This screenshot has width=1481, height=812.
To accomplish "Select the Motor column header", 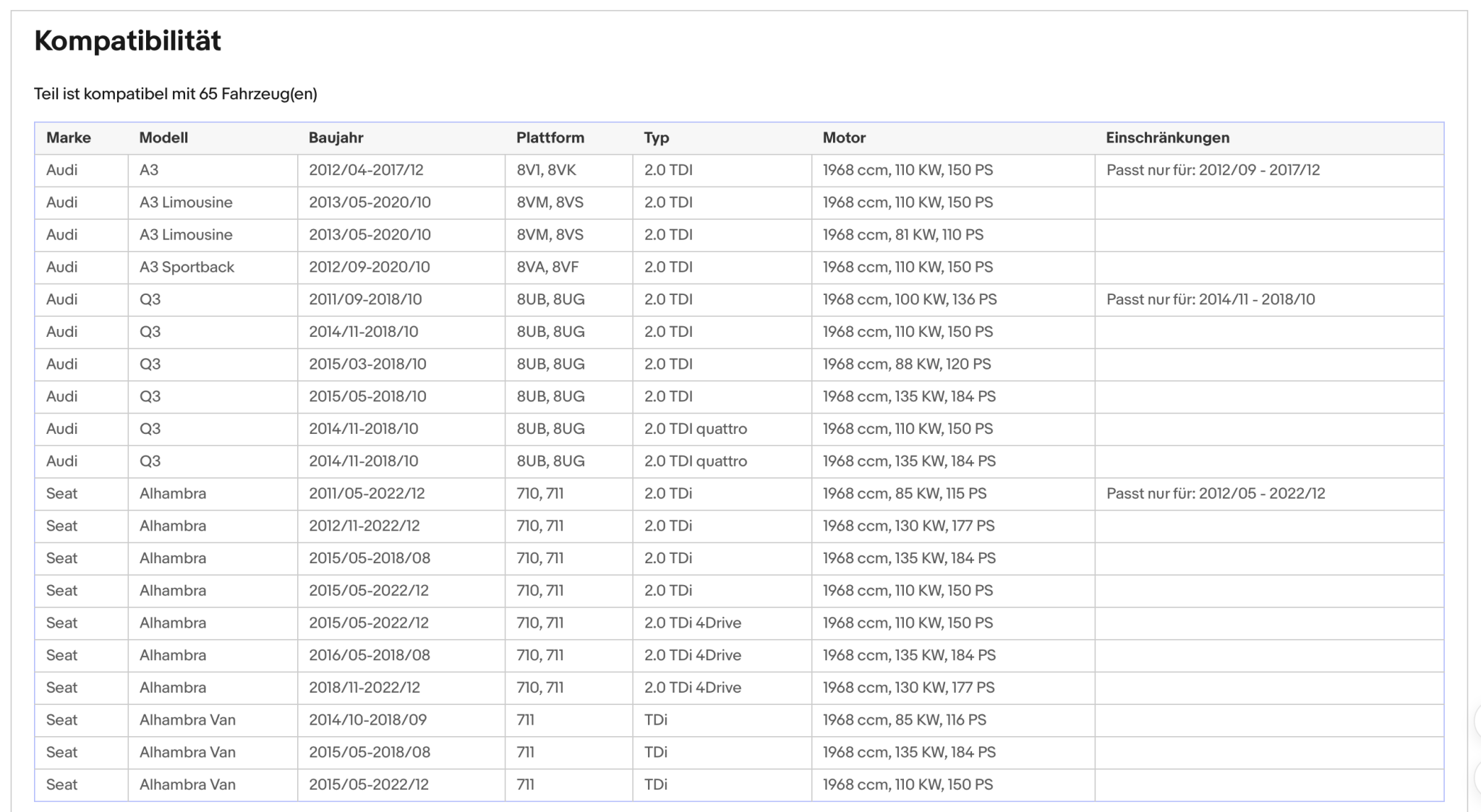I will pos(844,137).
